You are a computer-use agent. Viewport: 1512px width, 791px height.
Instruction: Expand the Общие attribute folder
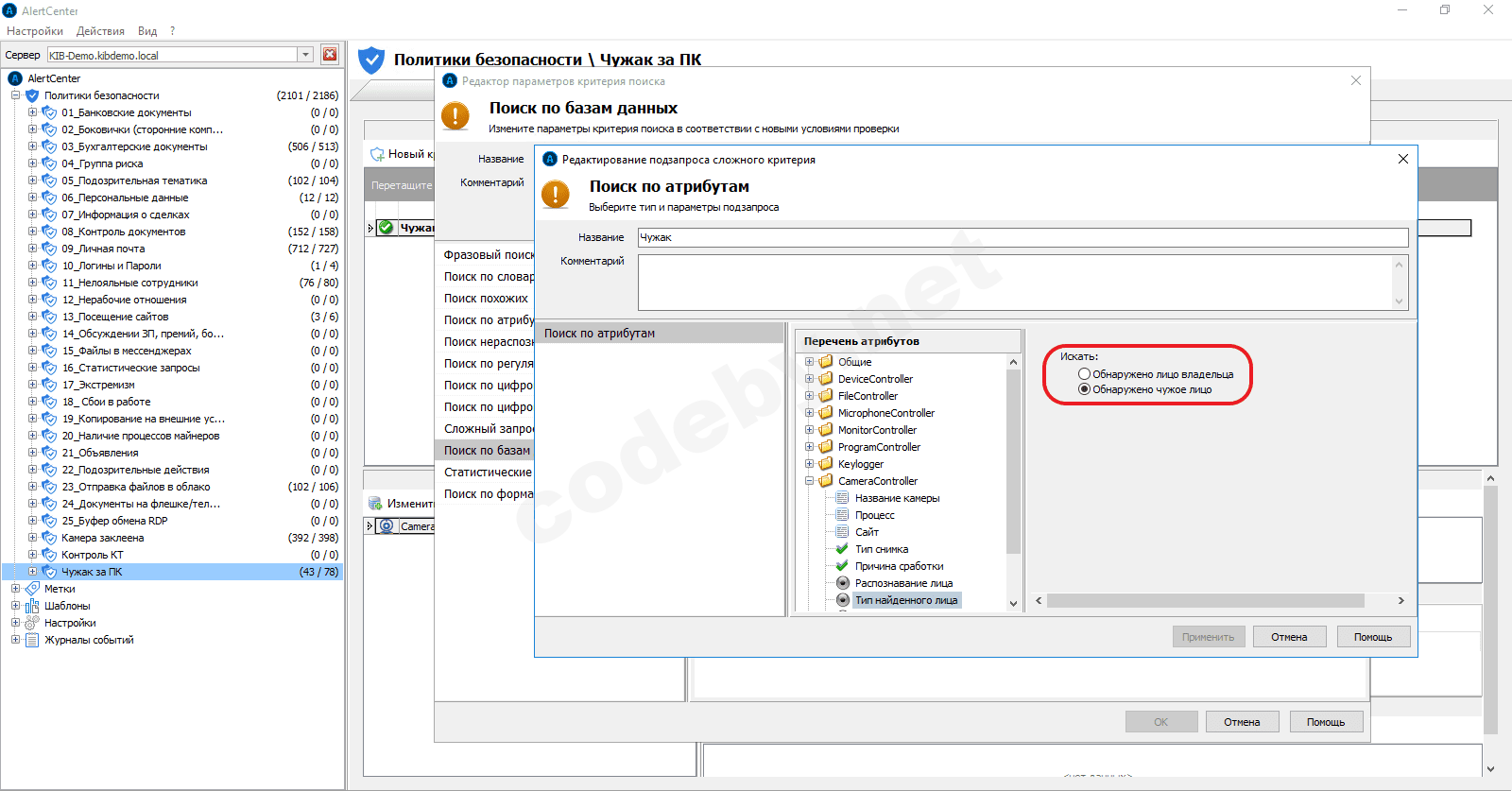(809, 362)
